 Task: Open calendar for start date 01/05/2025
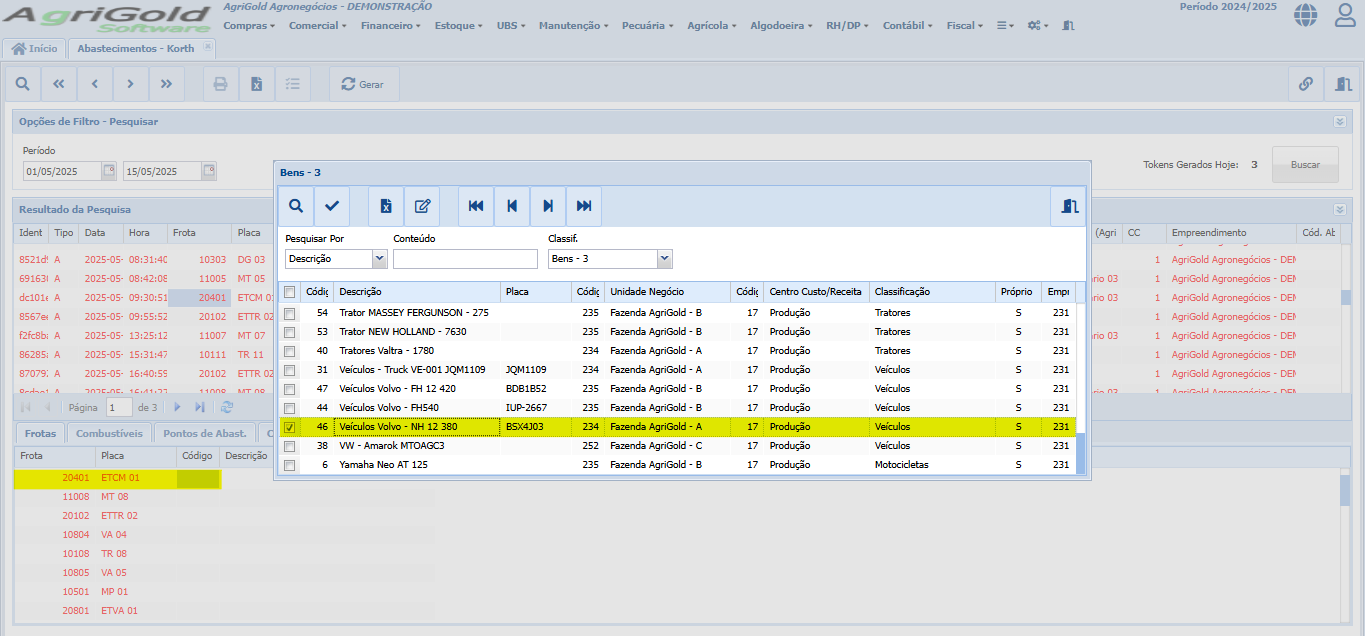pyautogui.click(x=109, y=171)
